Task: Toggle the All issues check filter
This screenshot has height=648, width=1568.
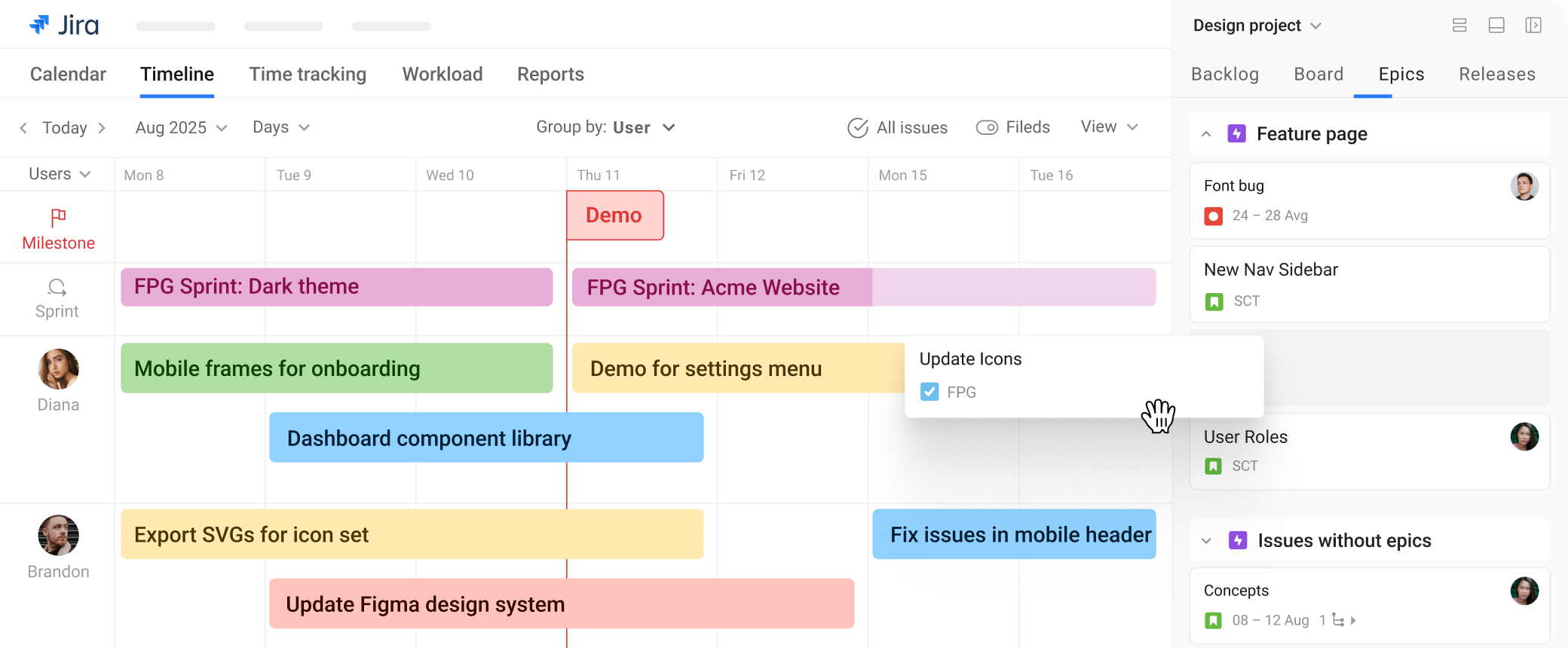Action: pyautogui.click(x=858, y=128)
